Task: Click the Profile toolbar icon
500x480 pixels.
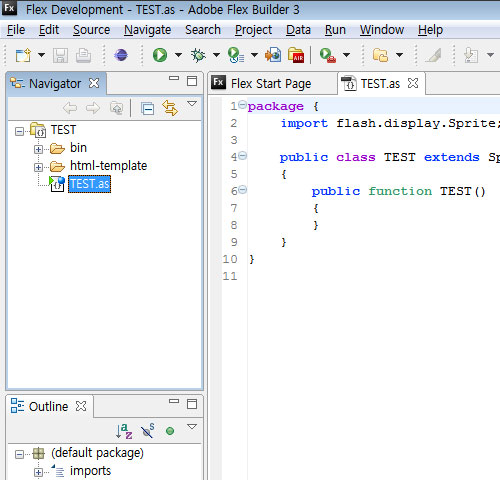Action: [x=236, y=55]
